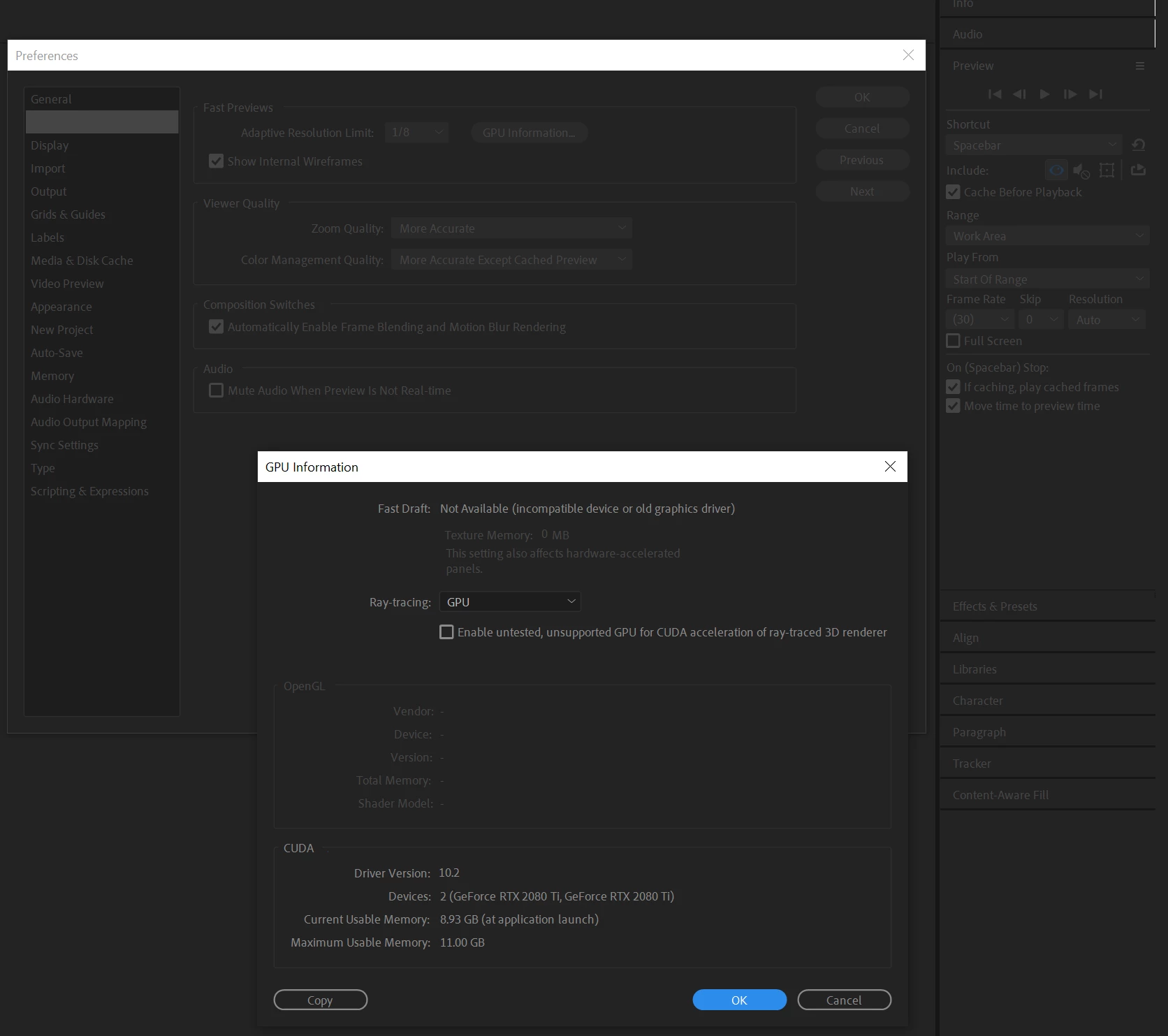Select Import preferences category
Viewport: 1168px width, 1036px height.
102,168
